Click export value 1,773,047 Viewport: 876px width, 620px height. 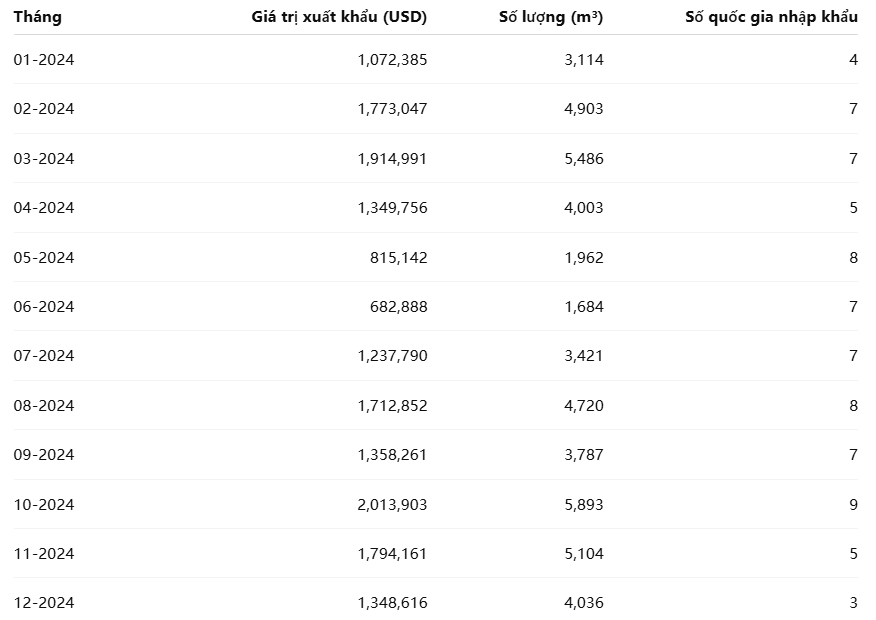tap(392, 109)
